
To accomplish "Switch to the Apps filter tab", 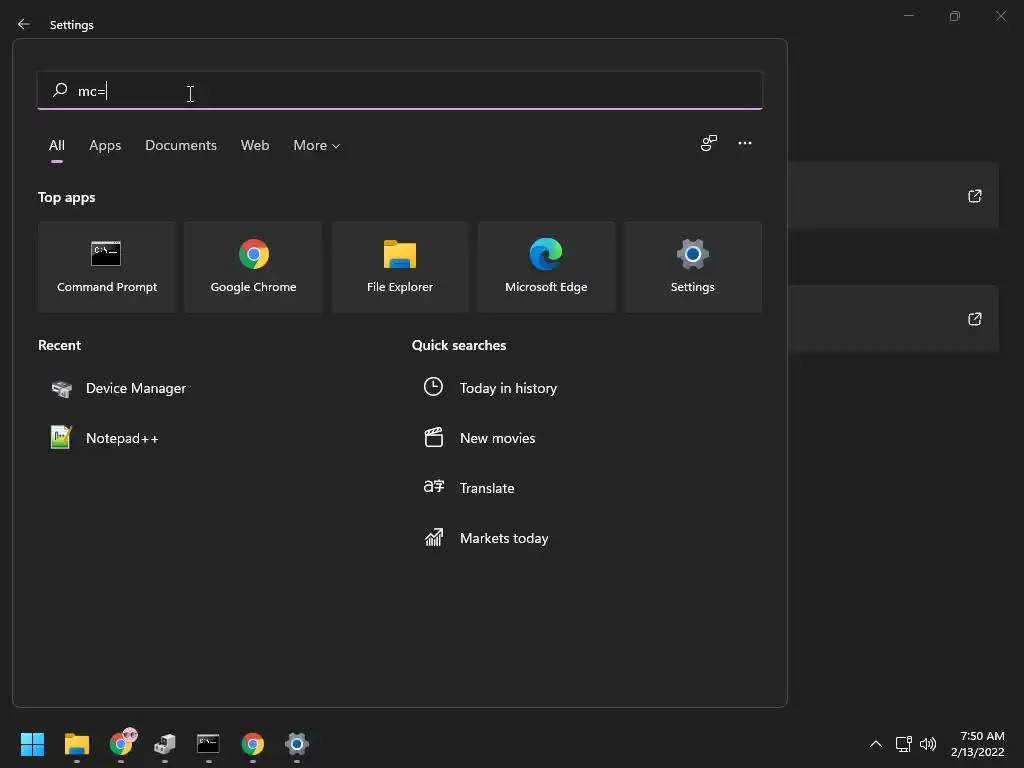I will click(x=105, y=145).
